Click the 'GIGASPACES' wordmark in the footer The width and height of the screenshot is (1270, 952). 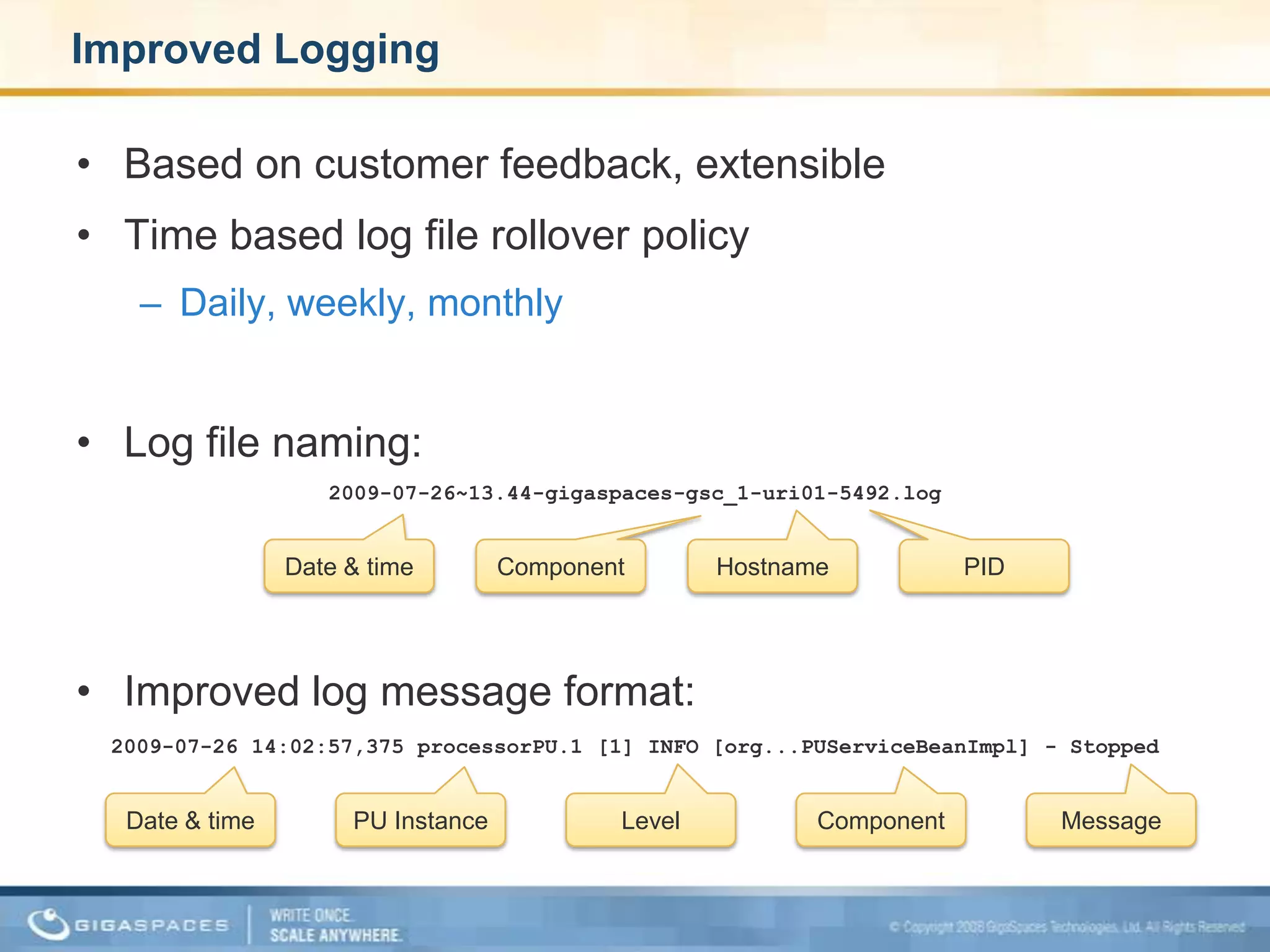[x=152, y=925]
